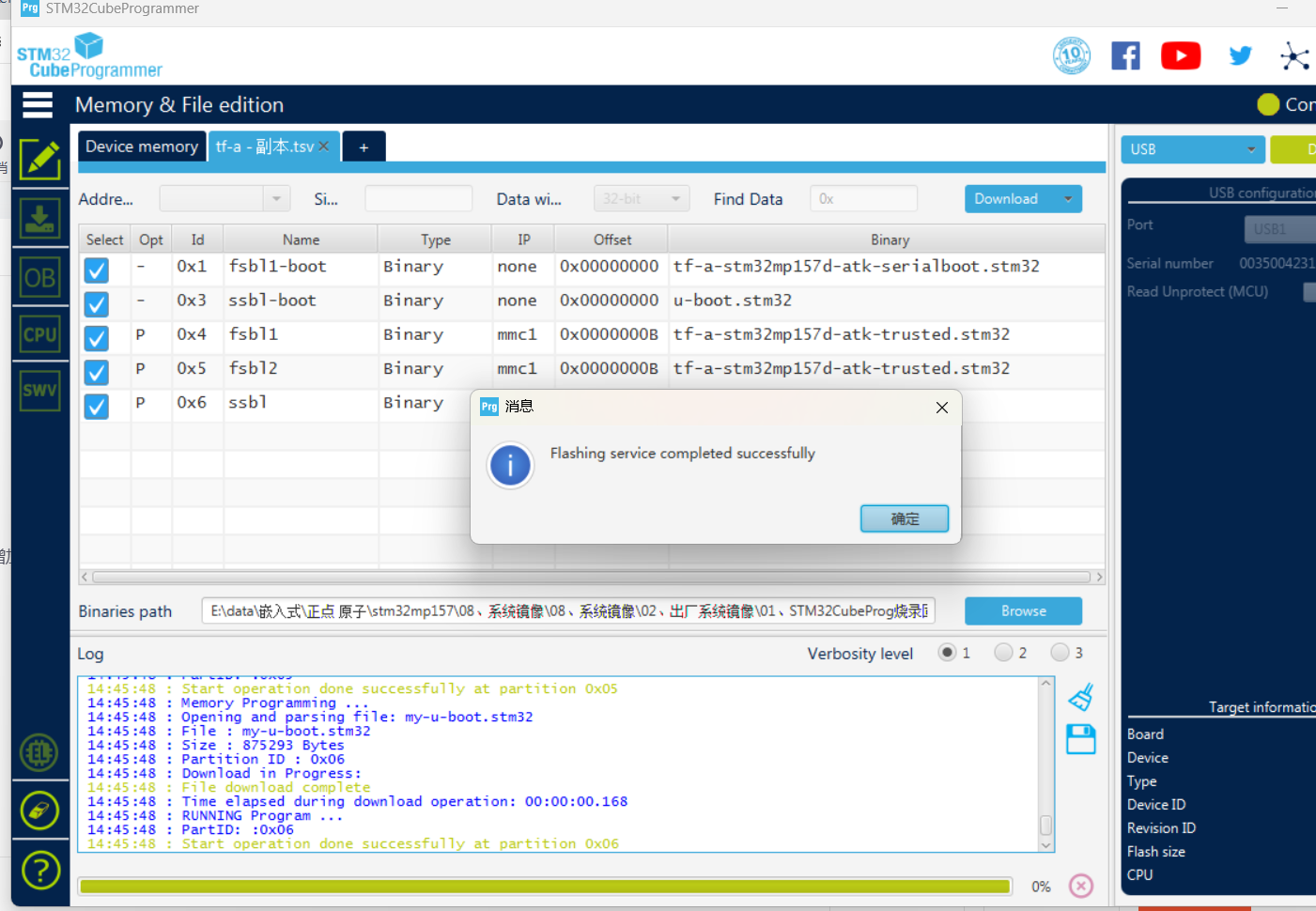1316x911 pixels.
Task: Select verbosity level 1
Action: click(947, 652)
